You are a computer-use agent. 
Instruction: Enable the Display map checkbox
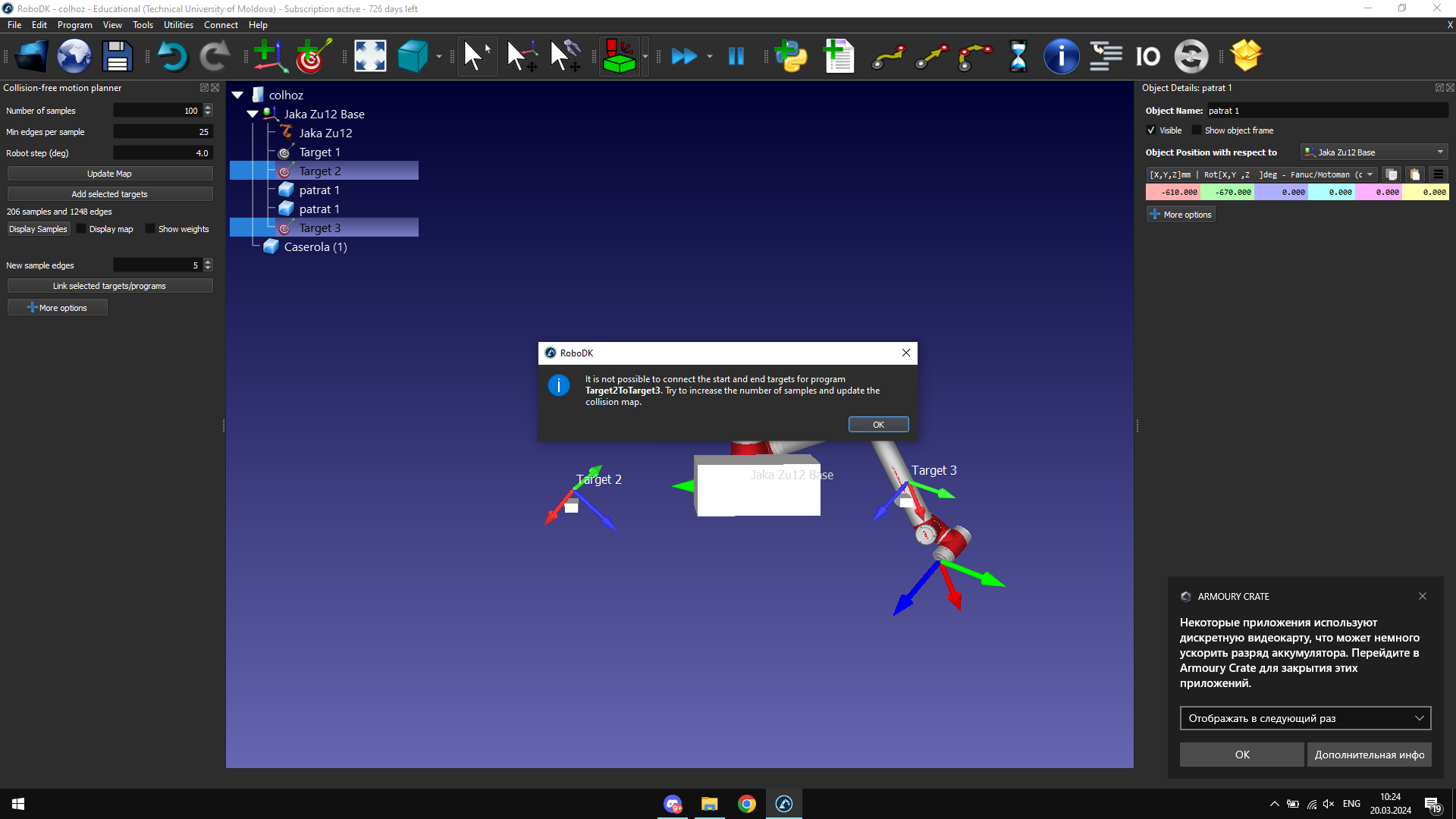(x=81, y=229)
